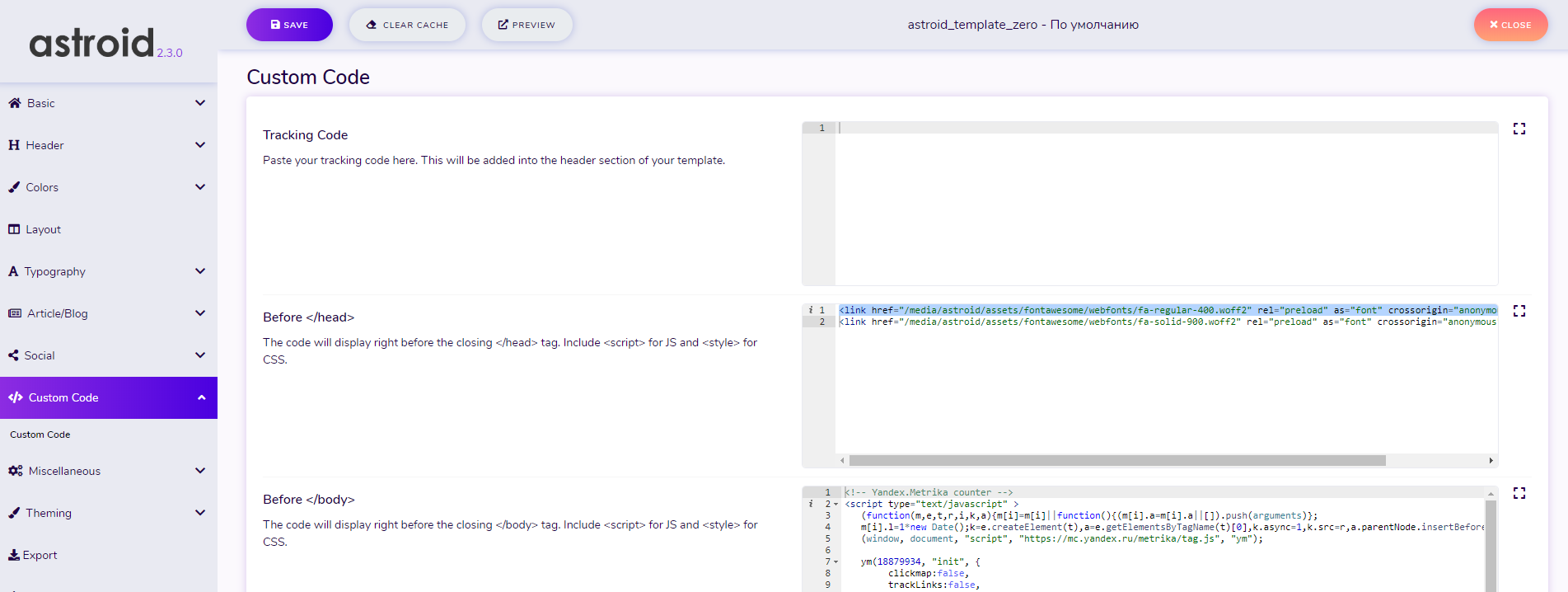Viewport: 1568px width, 592px height.
Task: Expand the Article/Blog section chevron
Action: click(x=200, y=313)
